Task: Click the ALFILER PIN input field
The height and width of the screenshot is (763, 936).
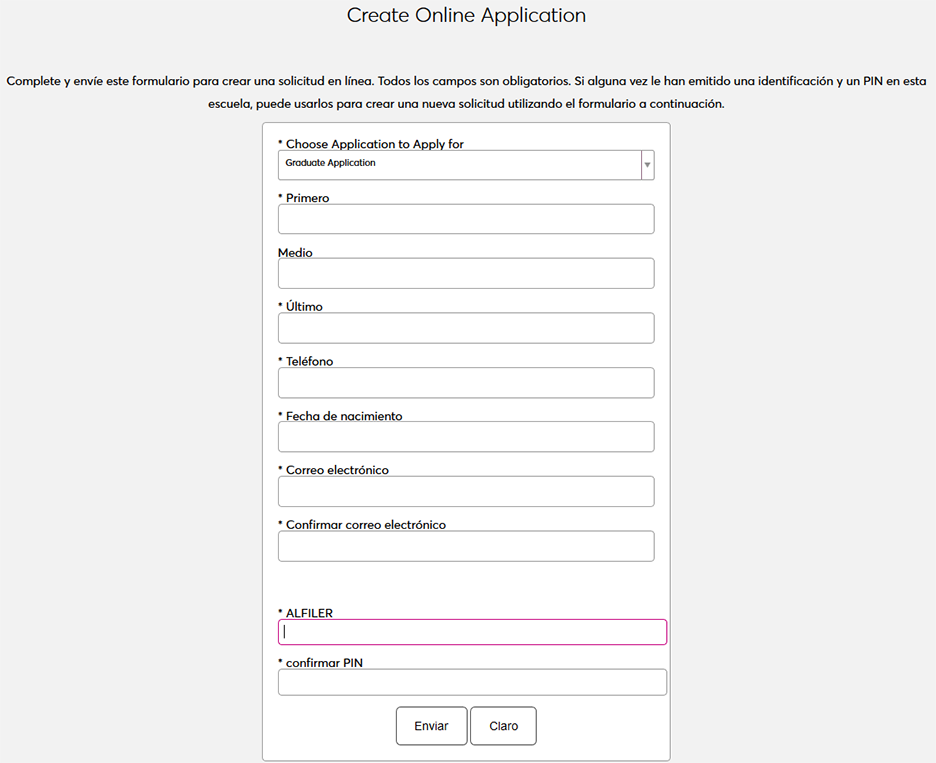Action: click(472, 632)
